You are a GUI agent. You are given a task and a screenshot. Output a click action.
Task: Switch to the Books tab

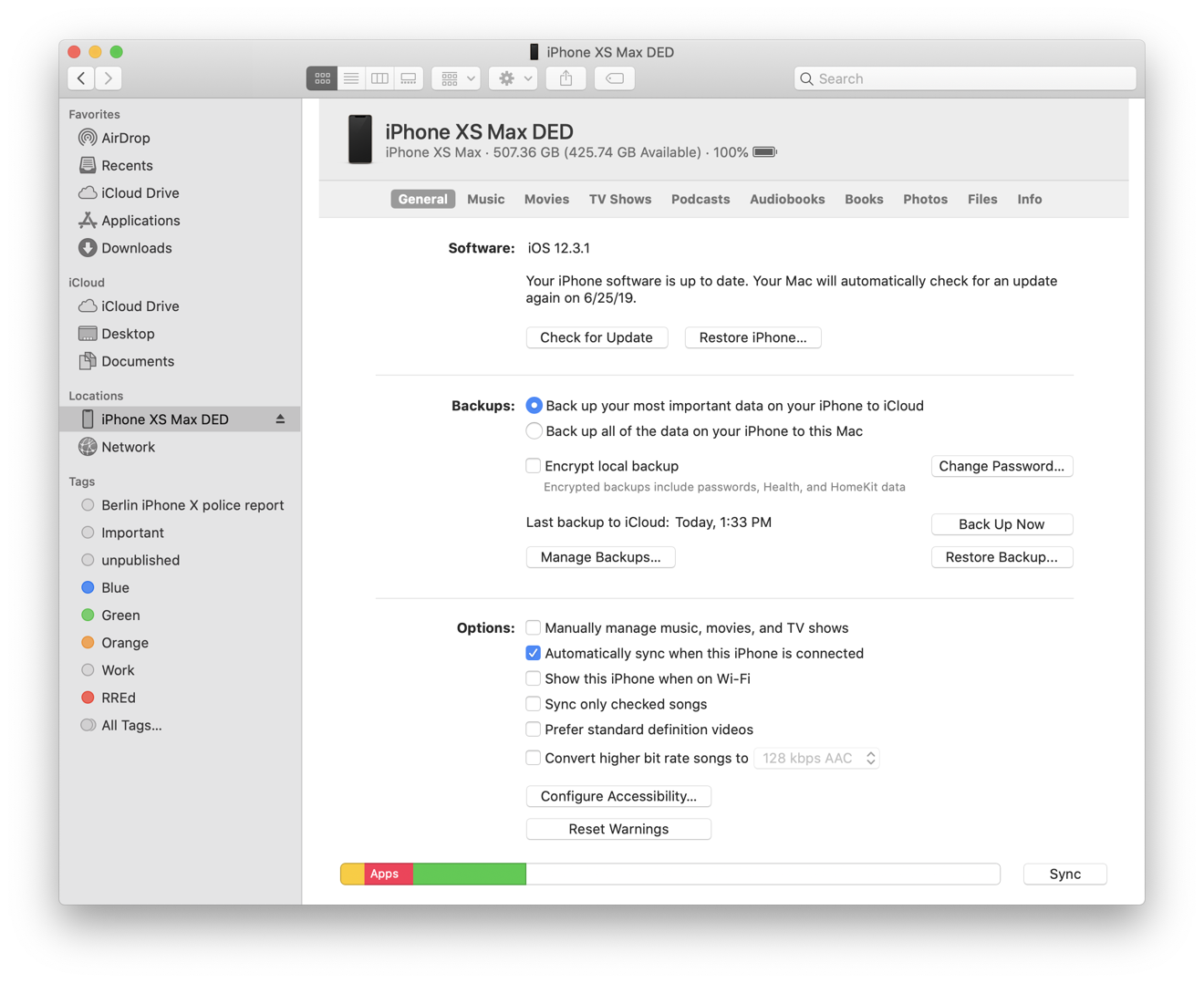[864, 199]
